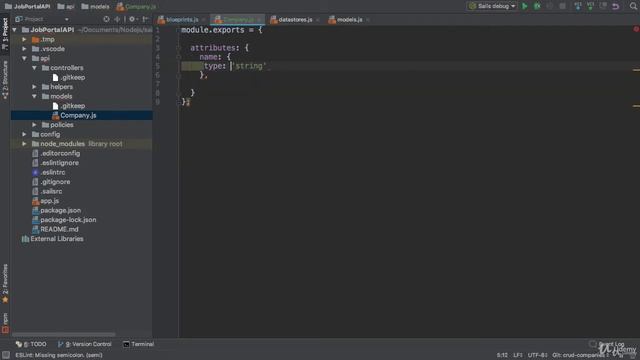Close the models.js tab
Viewport: 640px width, 360px height.
pyautogui.click(x=368, y=20)
